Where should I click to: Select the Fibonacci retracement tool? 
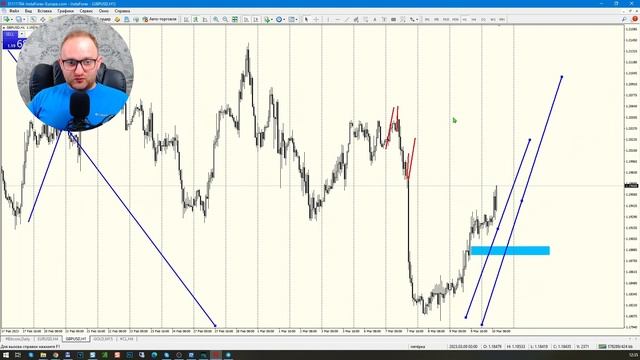coord(365,19)
